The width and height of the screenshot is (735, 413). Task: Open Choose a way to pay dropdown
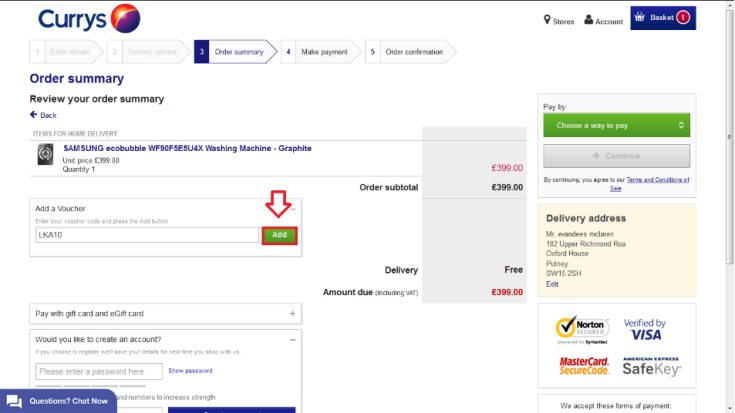point(616,125)
